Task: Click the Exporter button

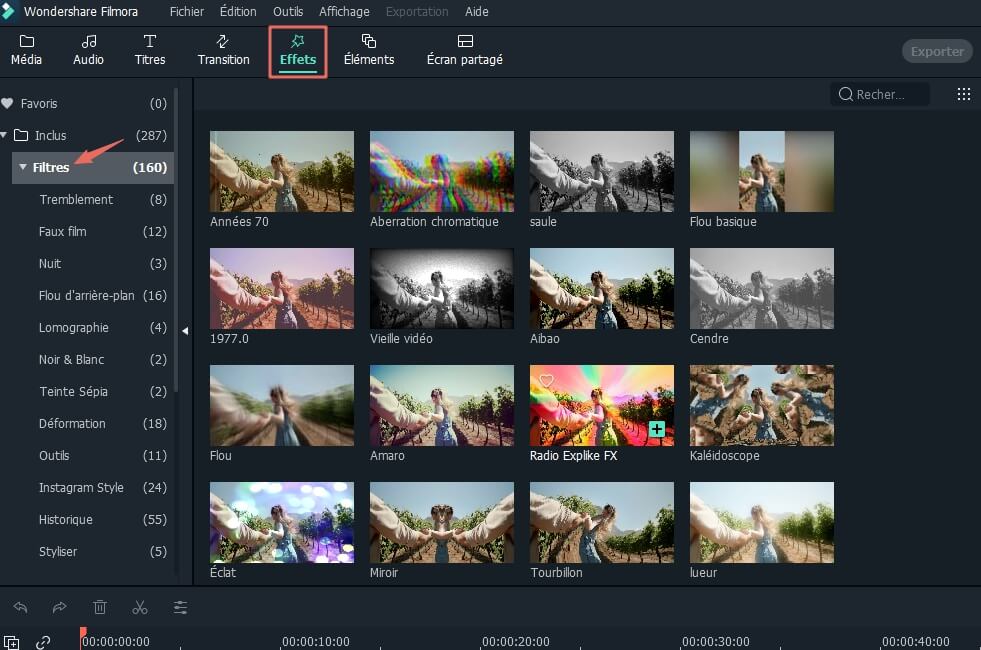Action: 936,50
